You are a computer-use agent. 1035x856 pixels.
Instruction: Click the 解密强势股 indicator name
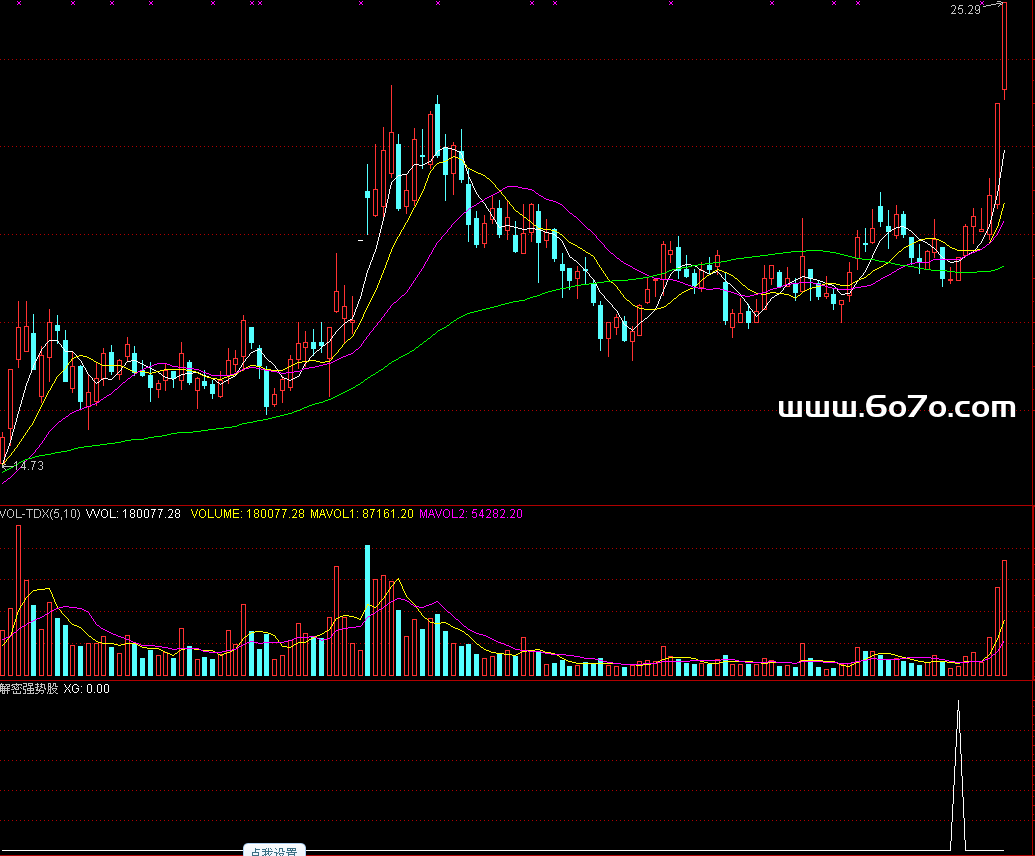click(29, 688)
